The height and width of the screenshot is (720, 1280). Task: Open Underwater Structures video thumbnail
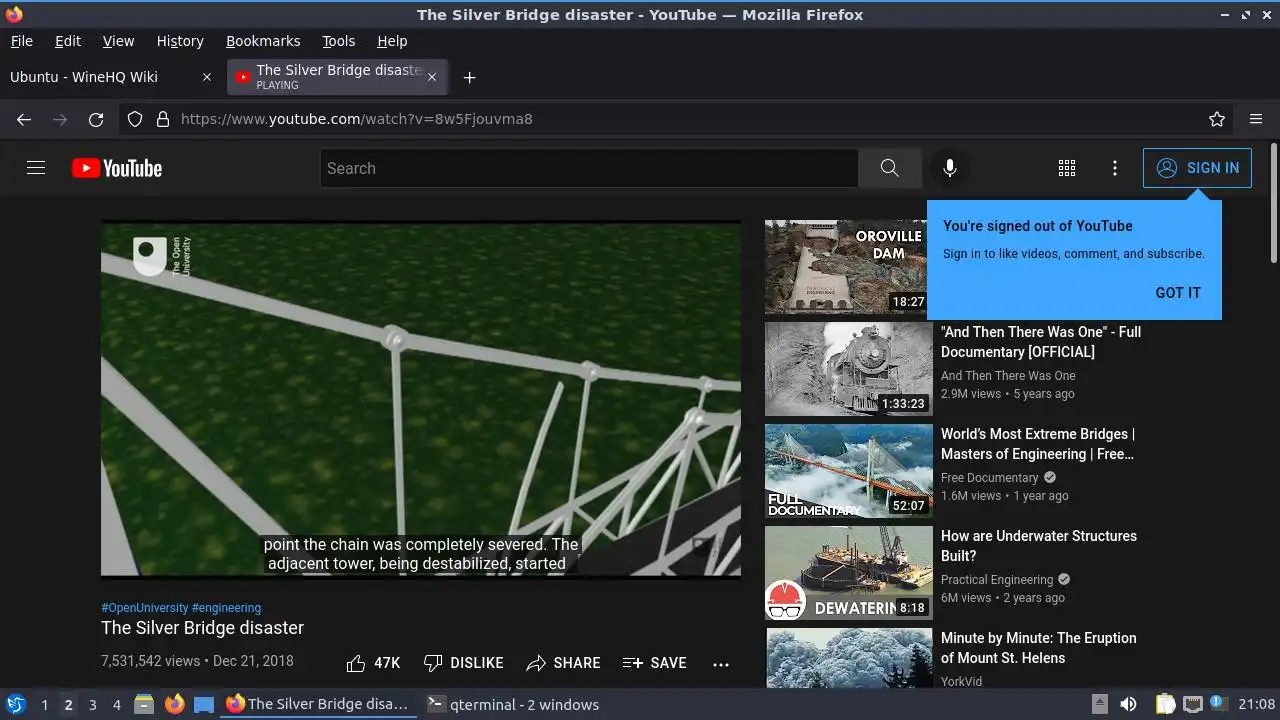[x=849, y=573]
